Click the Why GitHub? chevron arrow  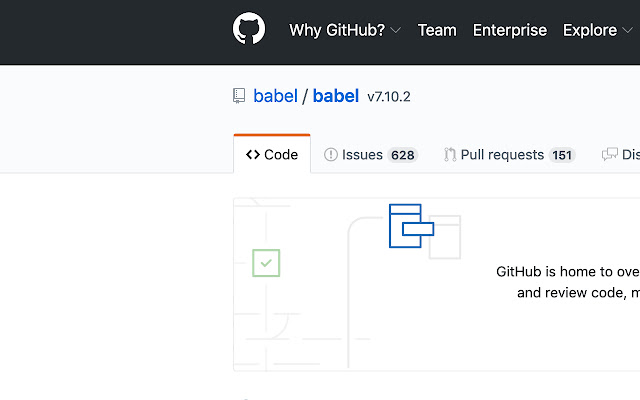click(396, 30)
